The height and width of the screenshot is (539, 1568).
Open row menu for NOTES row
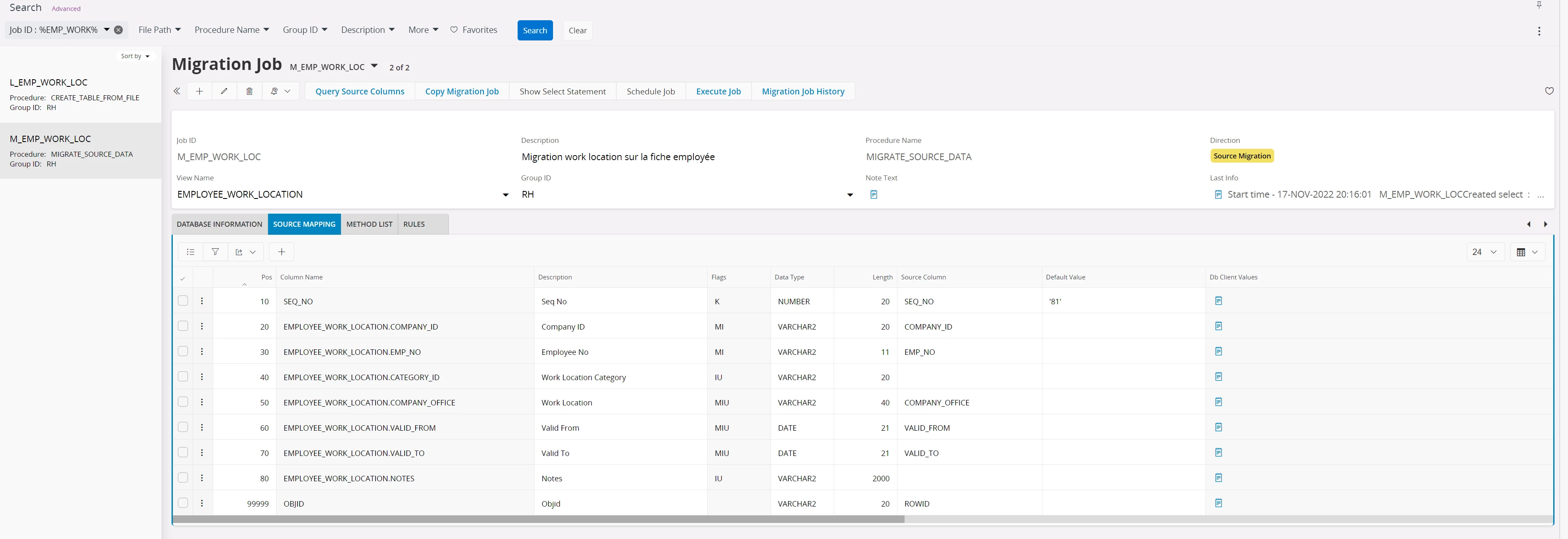[202, 477]
